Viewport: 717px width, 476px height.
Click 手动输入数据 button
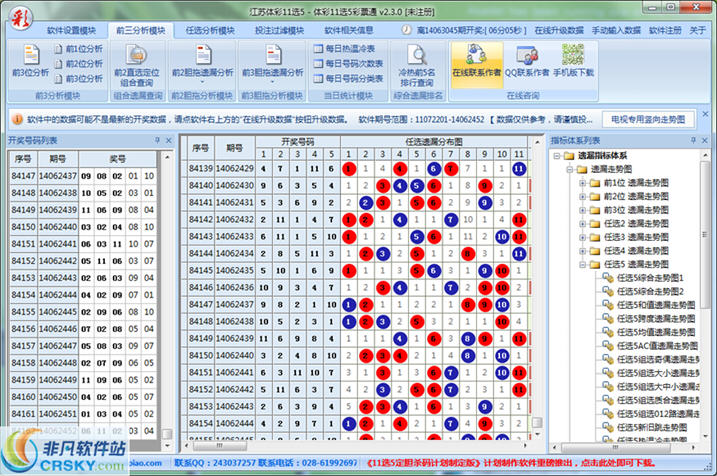point(616,30)
